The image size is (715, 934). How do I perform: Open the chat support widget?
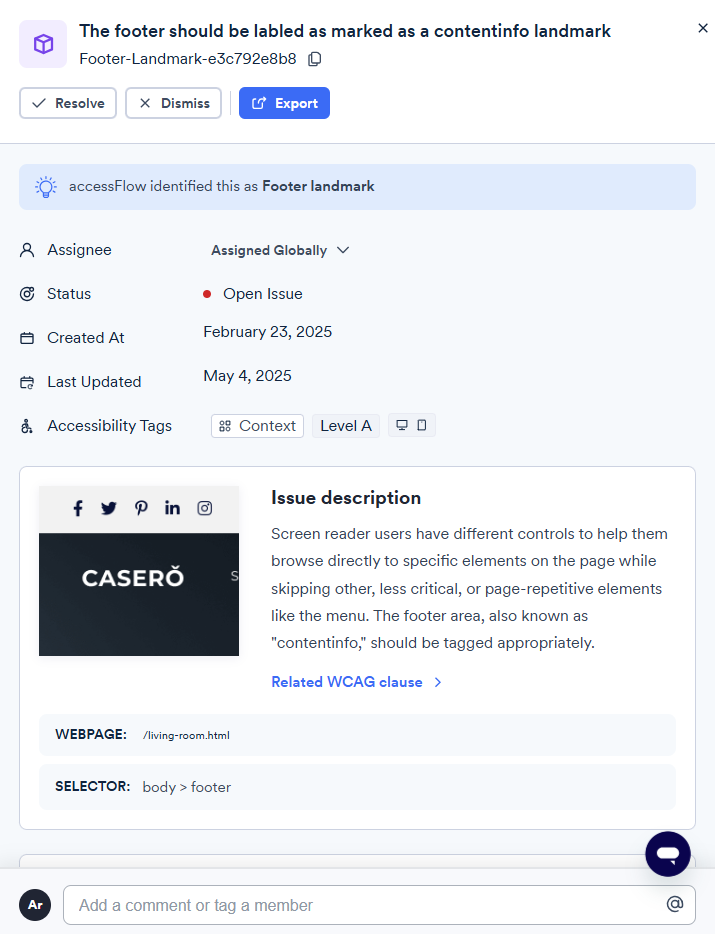(x=668, y=854)
